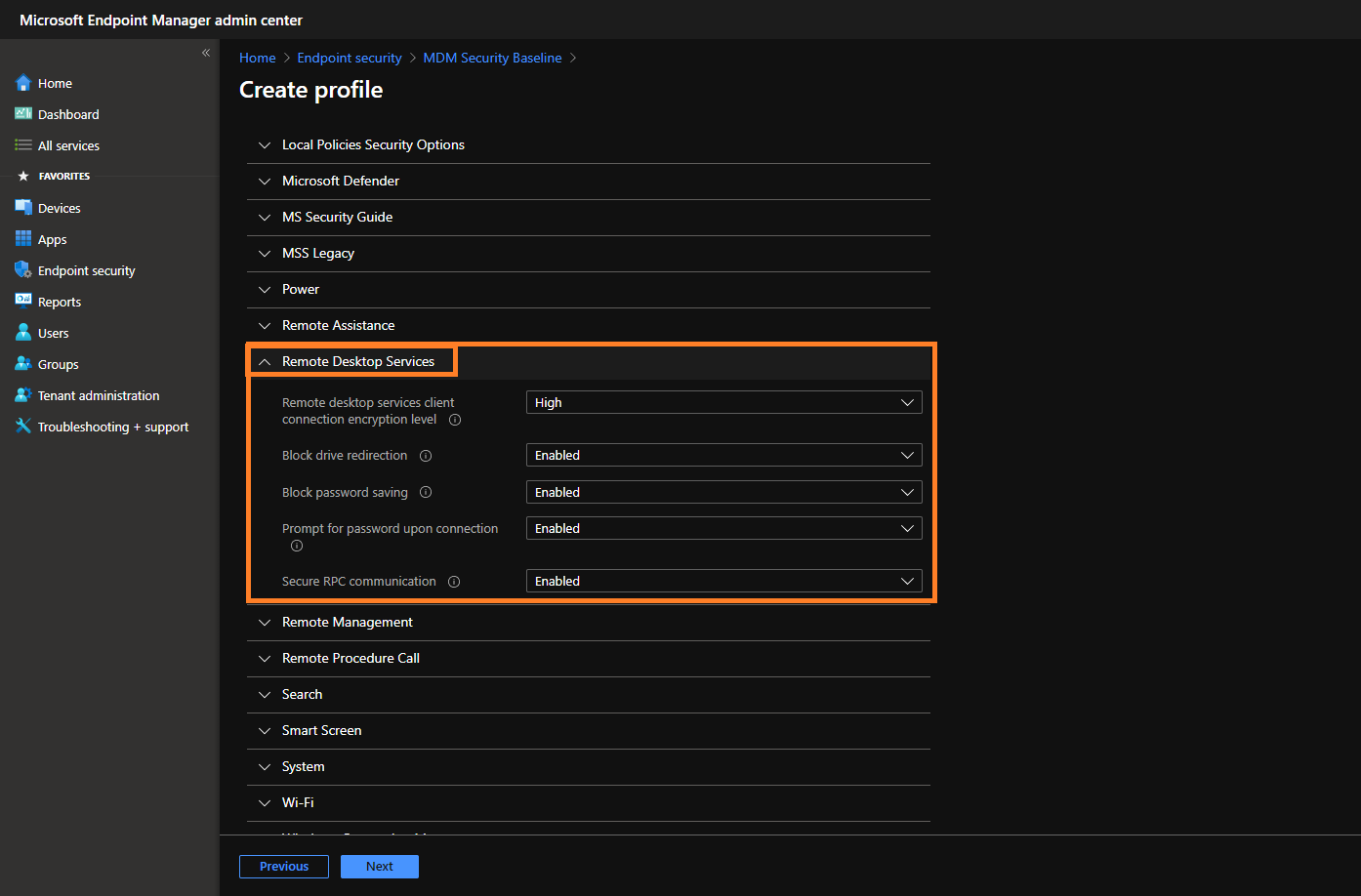Expand the System section
This screenshot has width=1361, height=896.
(x=589, y=766)
